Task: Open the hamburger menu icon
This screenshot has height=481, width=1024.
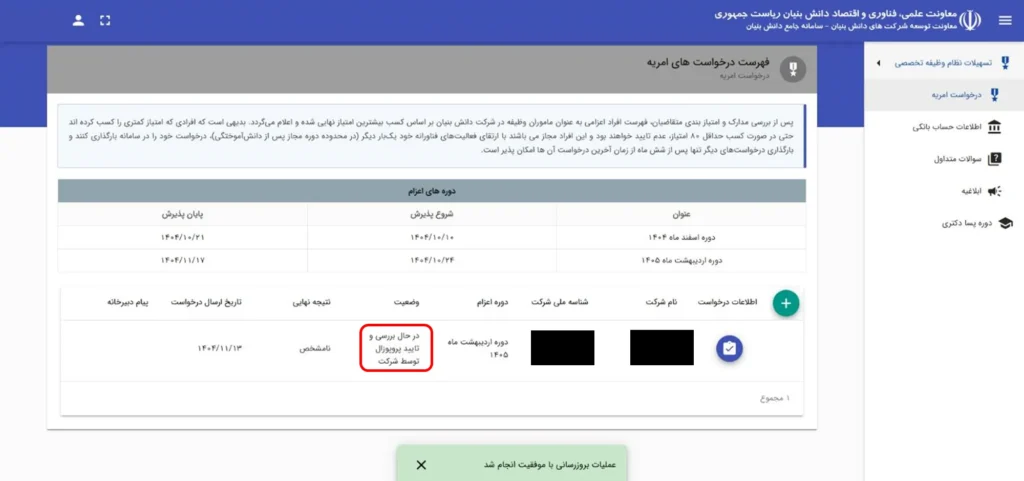Action: (1005, 20)
